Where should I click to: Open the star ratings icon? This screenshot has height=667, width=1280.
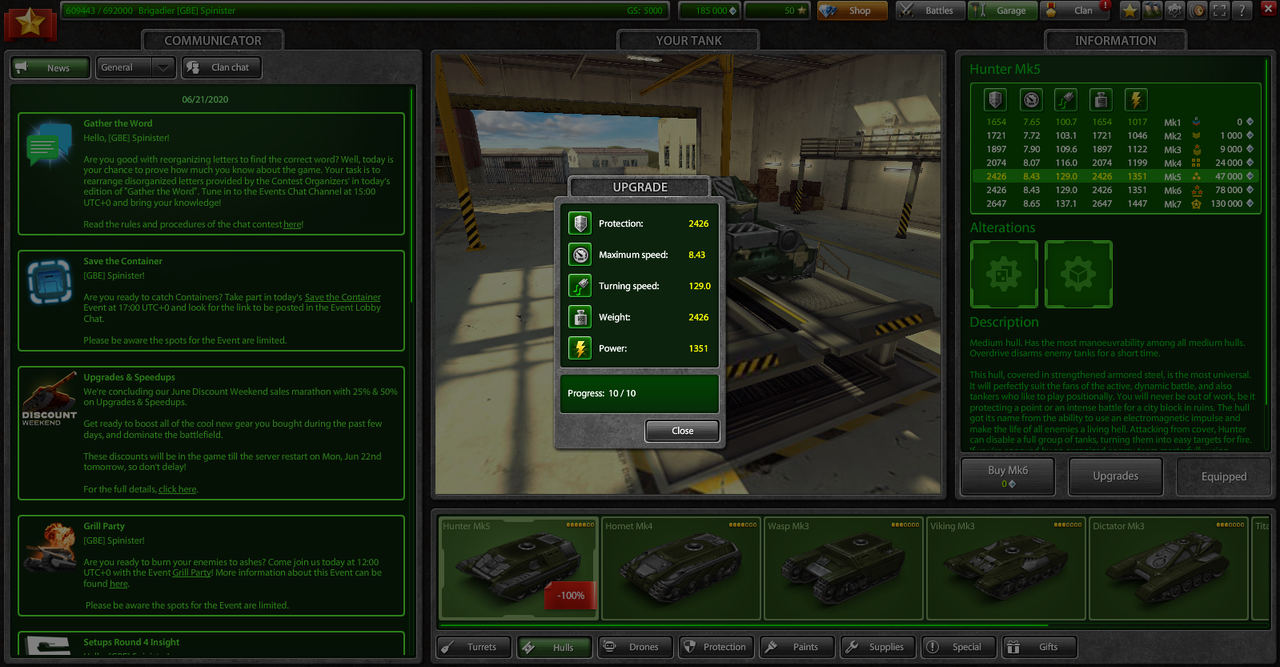(1129, 10)
